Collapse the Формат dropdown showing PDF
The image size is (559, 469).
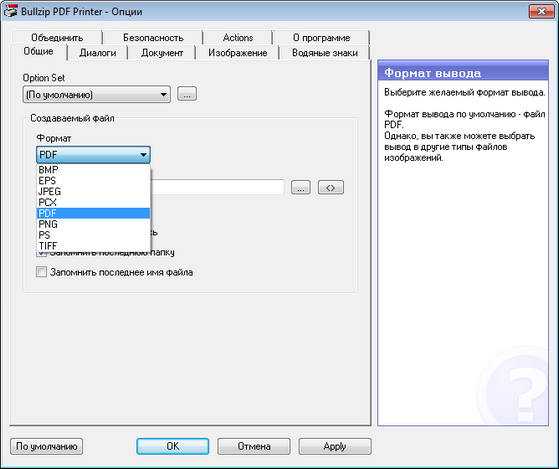point(93,155)
